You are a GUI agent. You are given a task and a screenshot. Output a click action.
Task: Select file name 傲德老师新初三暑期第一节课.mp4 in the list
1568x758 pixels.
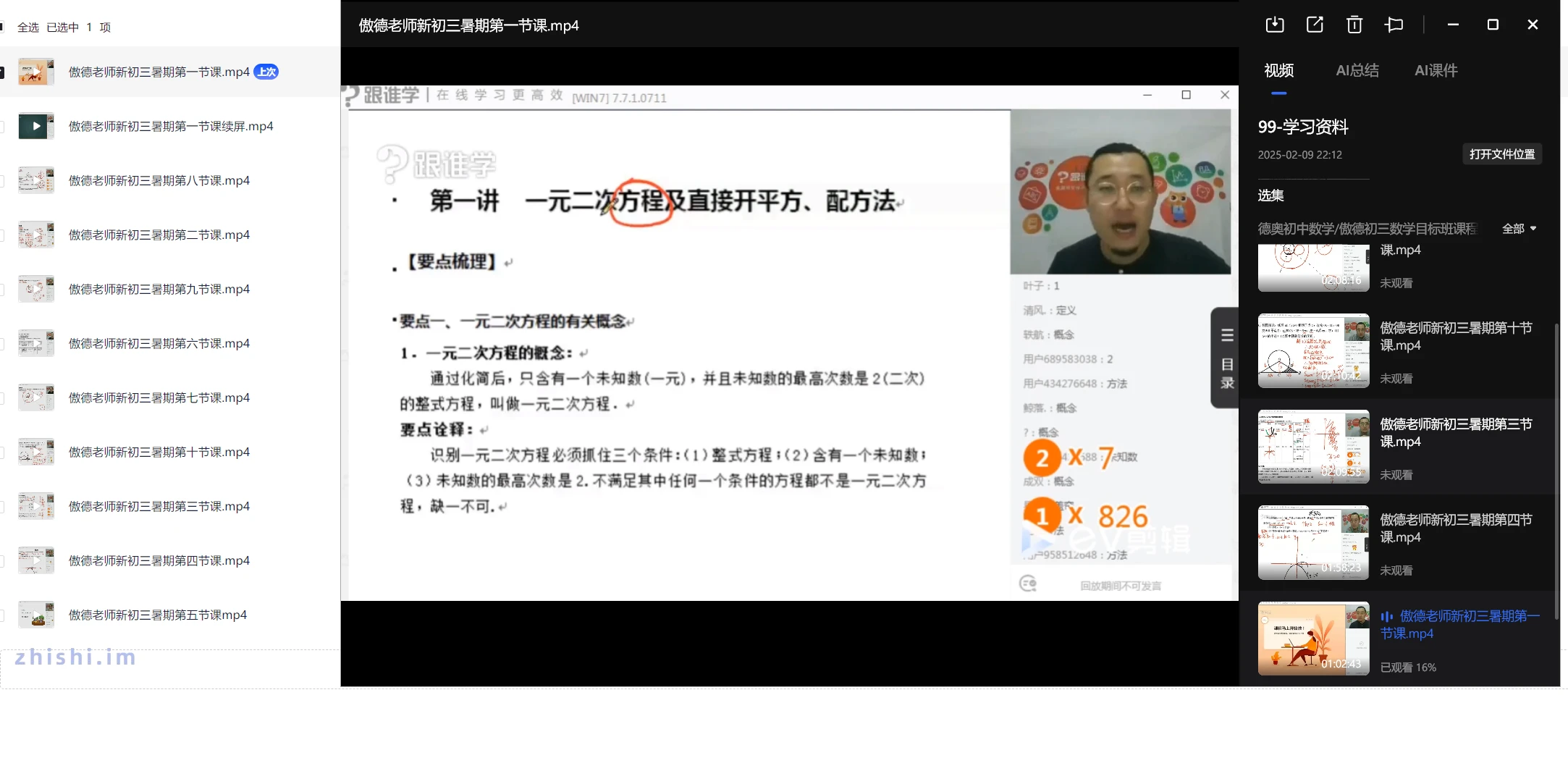coord(159,72)
